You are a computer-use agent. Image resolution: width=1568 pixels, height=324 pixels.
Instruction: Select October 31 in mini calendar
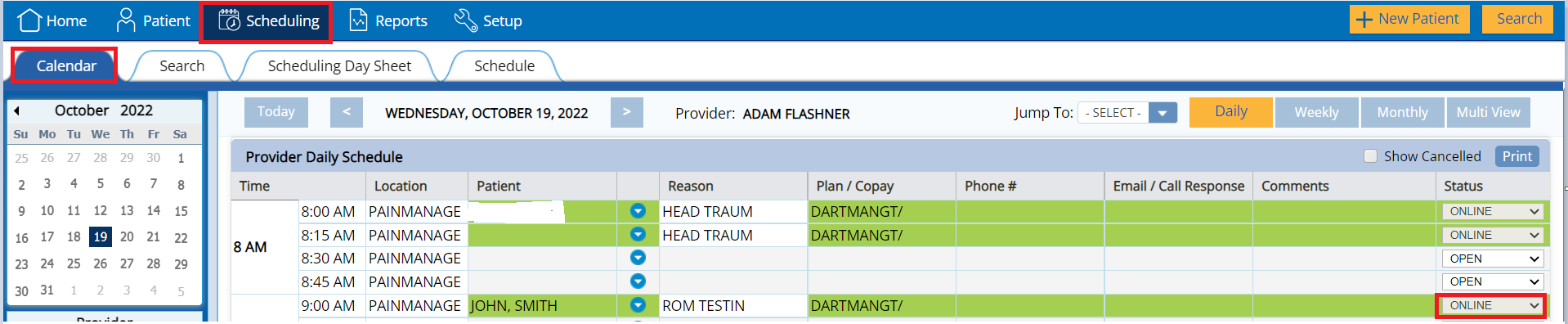47,290
